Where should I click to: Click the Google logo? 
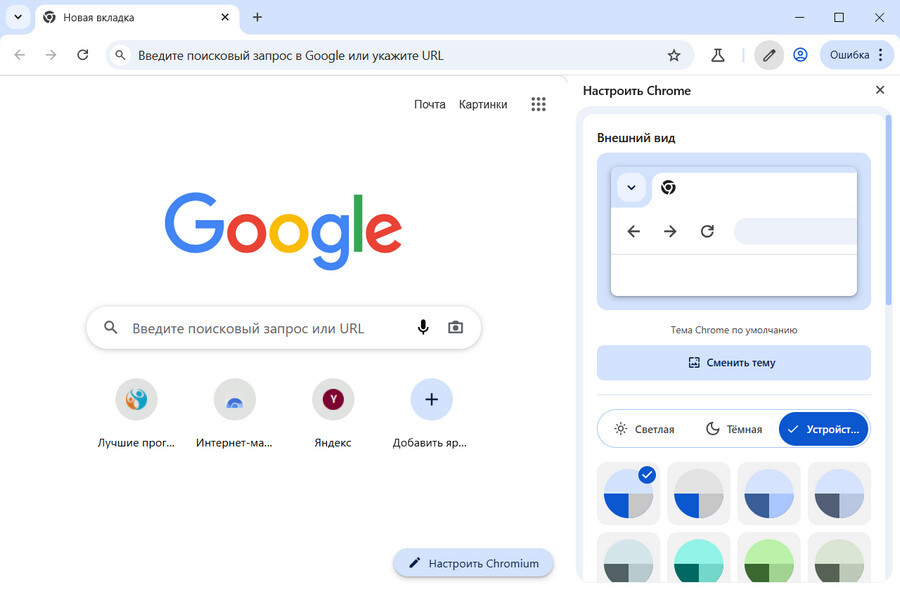pos(283,231)
